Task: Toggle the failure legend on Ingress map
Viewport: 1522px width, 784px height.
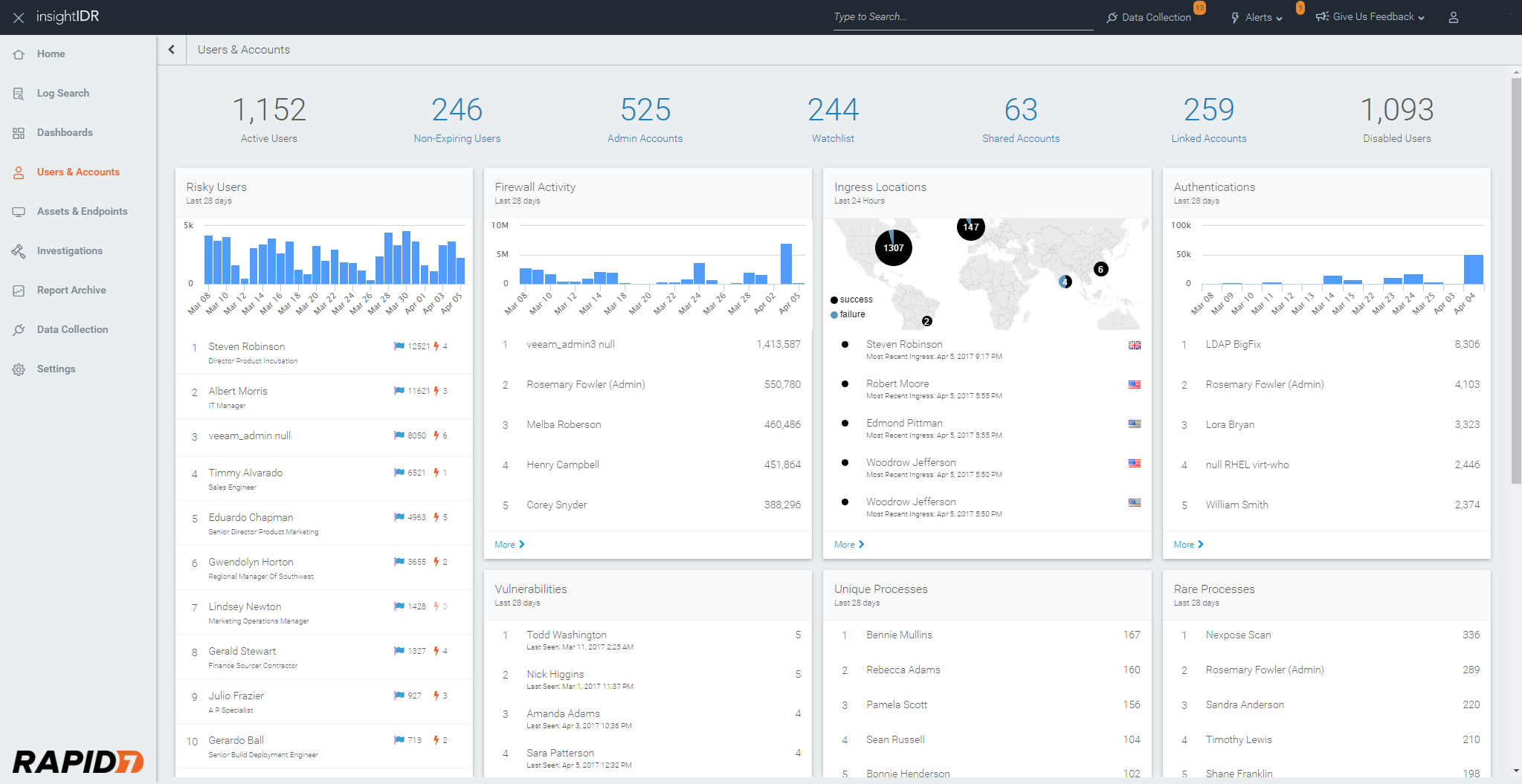Action: pyautogui.click(x=848, y=314)
